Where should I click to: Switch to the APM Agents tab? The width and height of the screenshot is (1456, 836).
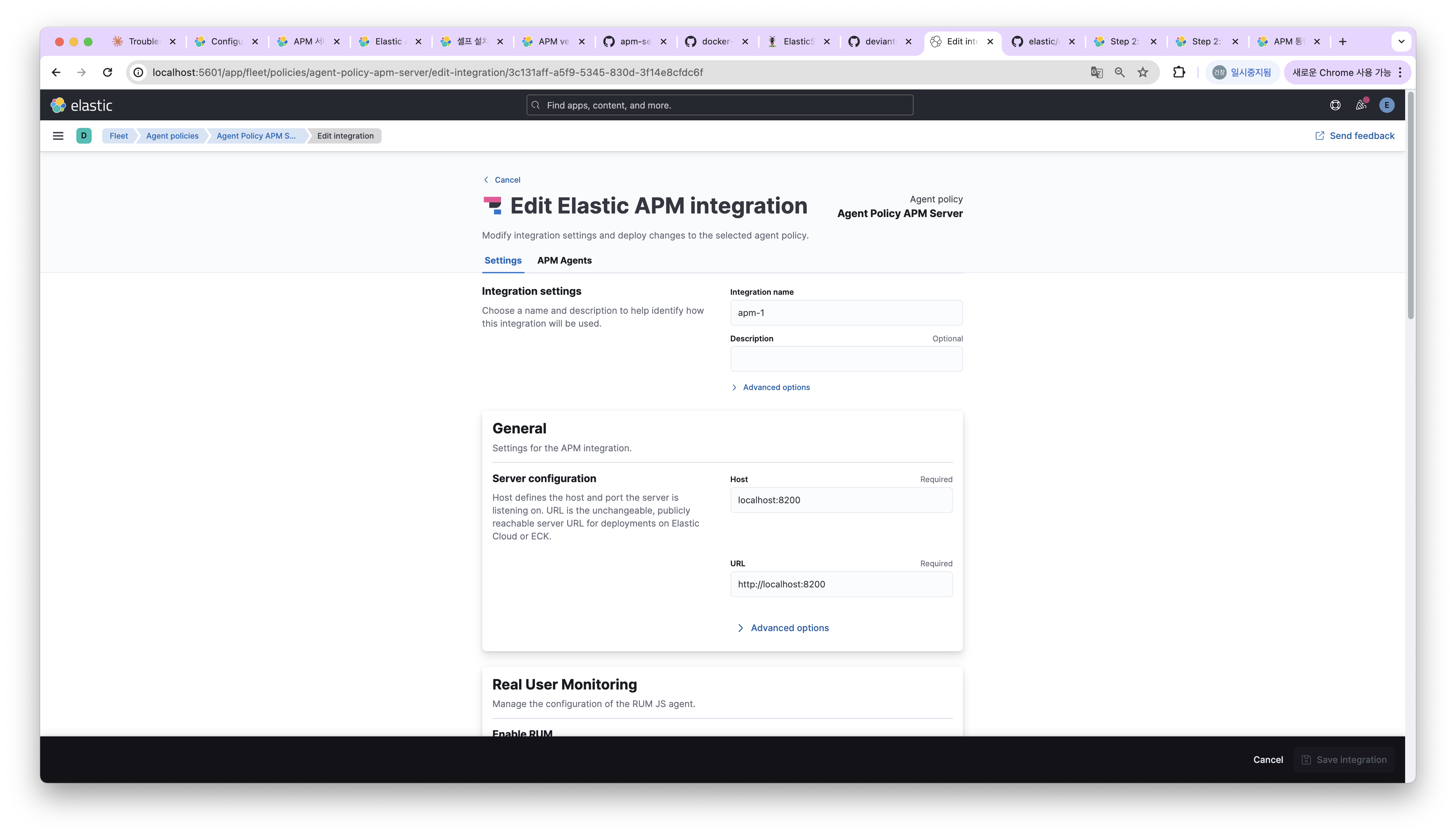tap(564, 261)
